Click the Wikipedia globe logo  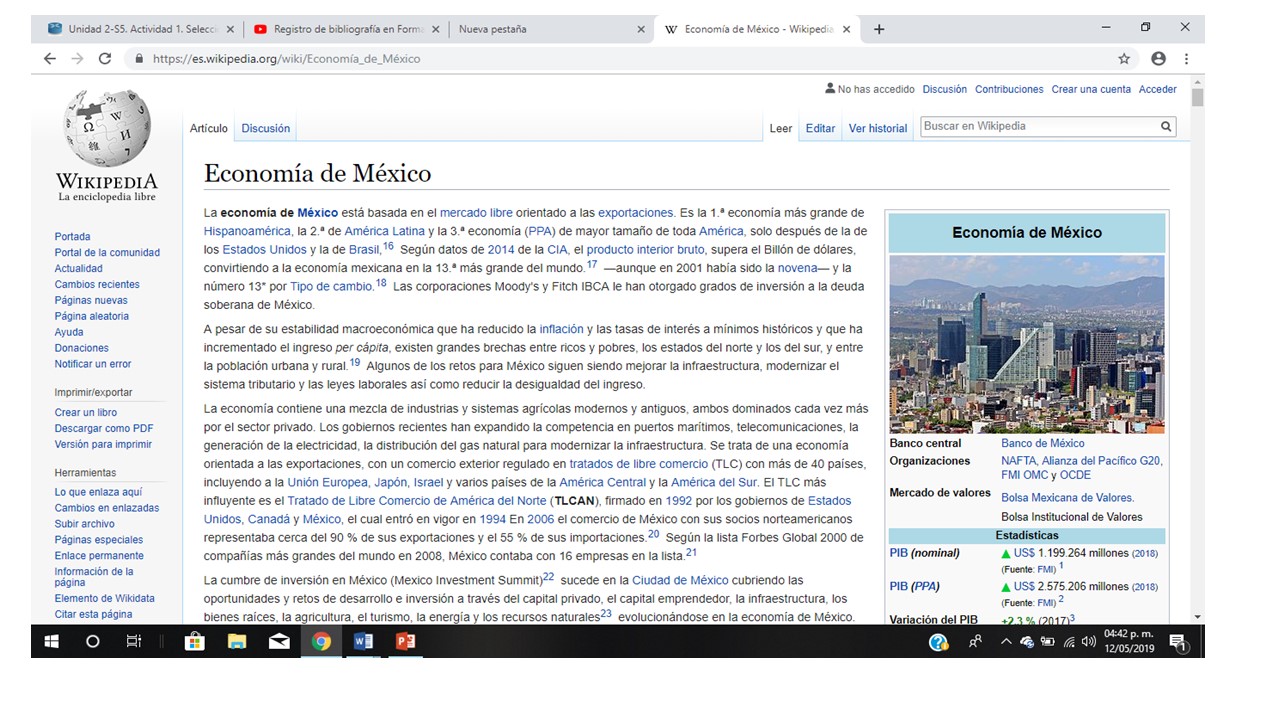(106, 128)
